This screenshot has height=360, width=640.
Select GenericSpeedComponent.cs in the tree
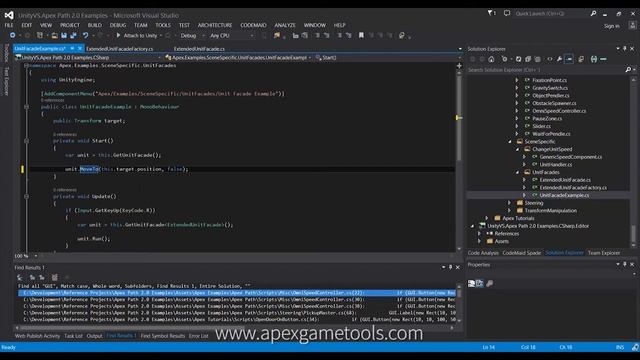[x=571, y=157]
